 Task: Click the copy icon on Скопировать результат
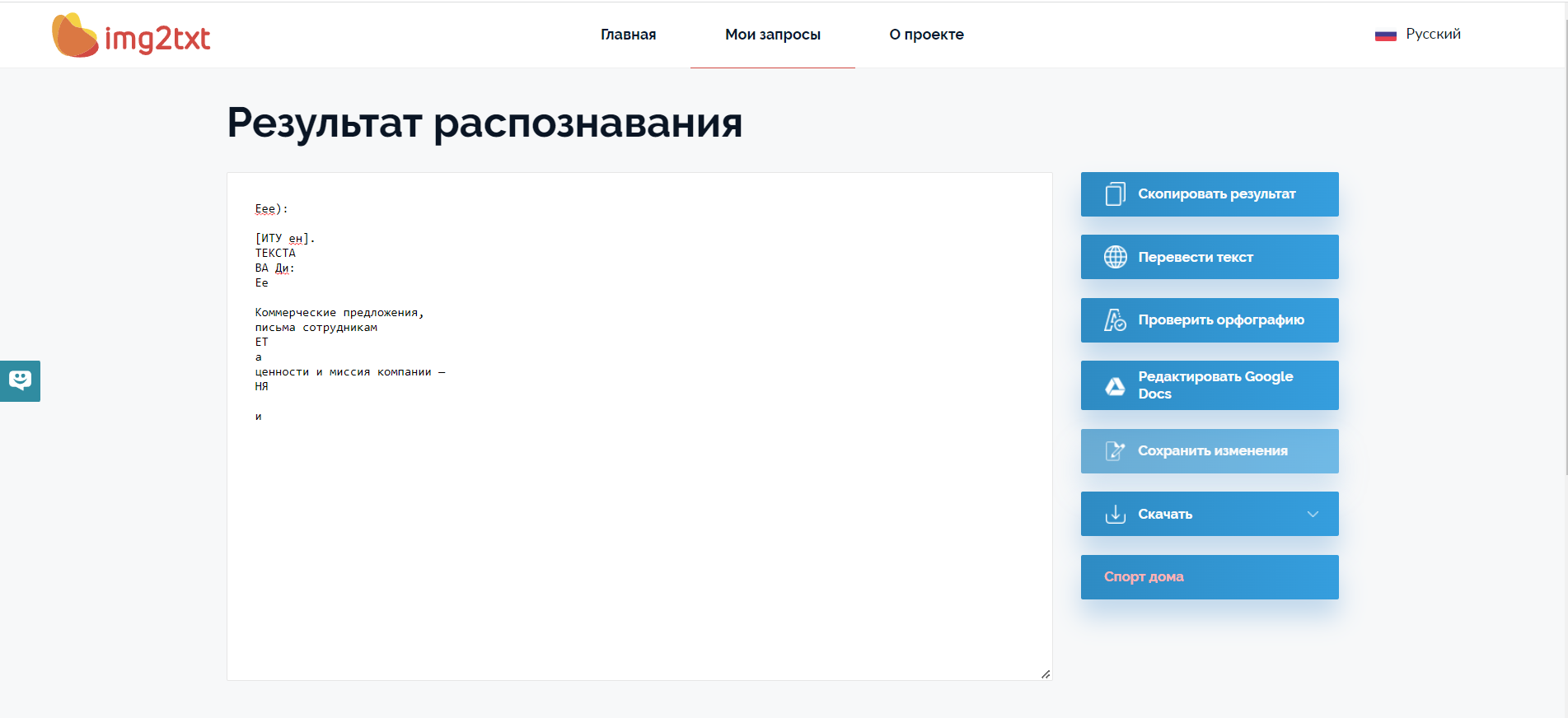1115,194
